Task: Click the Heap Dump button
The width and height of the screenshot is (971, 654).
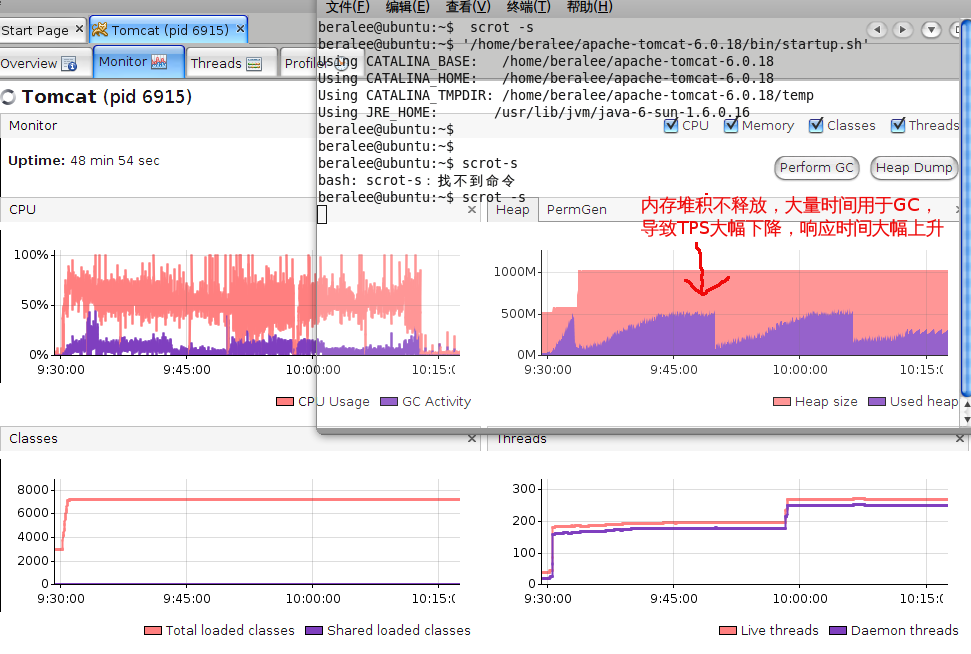Action: click(x=913, y=168)
